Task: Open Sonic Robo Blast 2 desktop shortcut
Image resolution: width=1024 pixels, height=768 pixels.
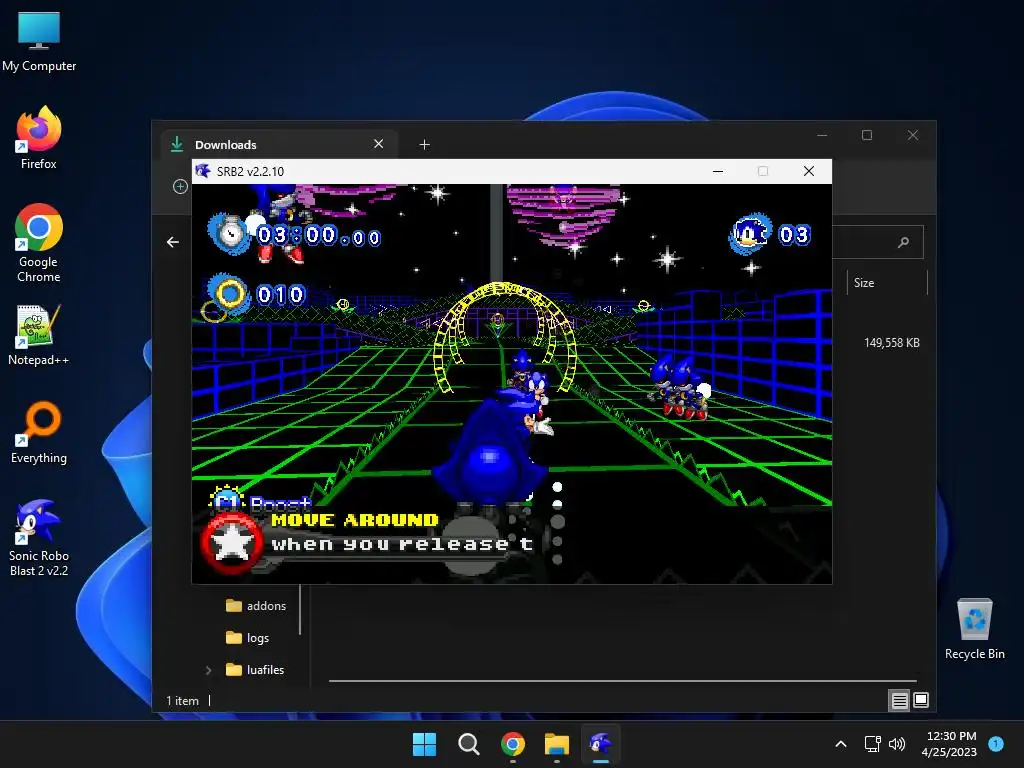Action: (39, 537)
